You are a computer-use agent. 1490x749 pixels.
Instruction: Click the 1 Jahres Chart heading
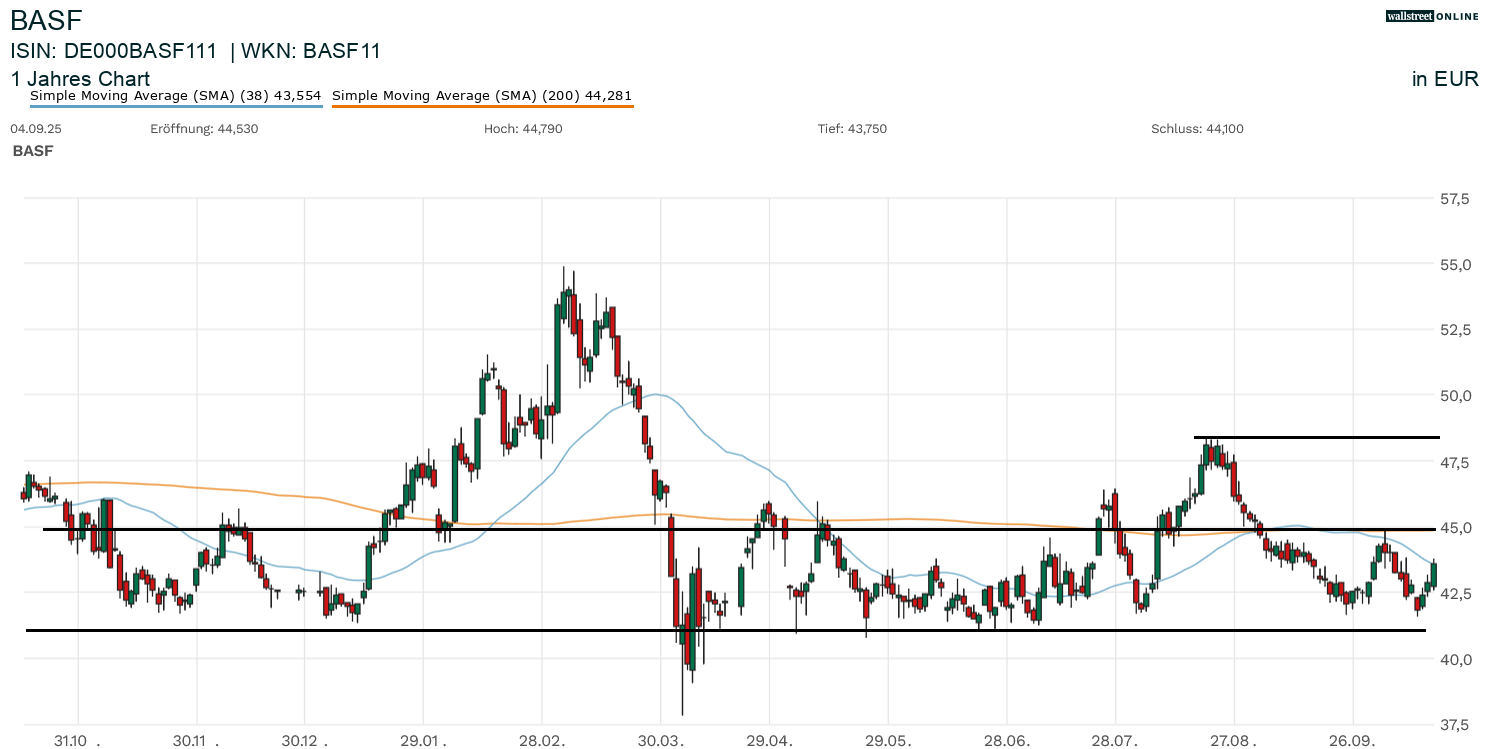pyautogui.click(x=80, y=79)
